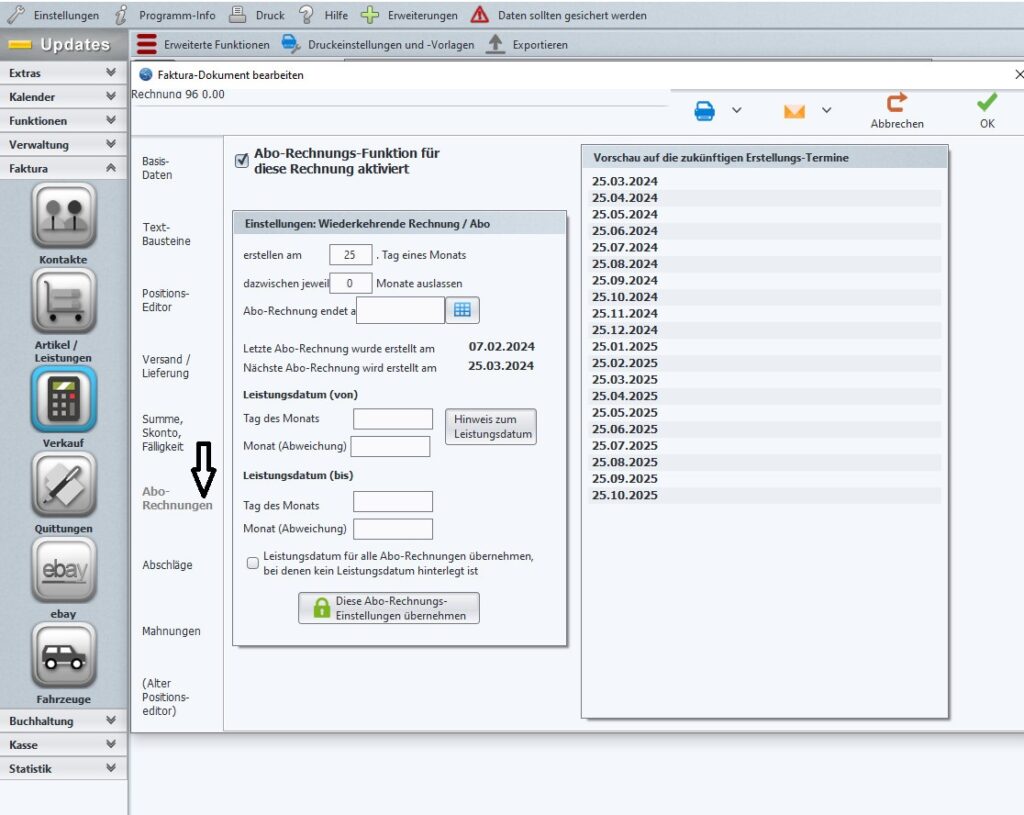Expand the Kalender sidebar section
1024x815 pixels.
tap(63, 97)
